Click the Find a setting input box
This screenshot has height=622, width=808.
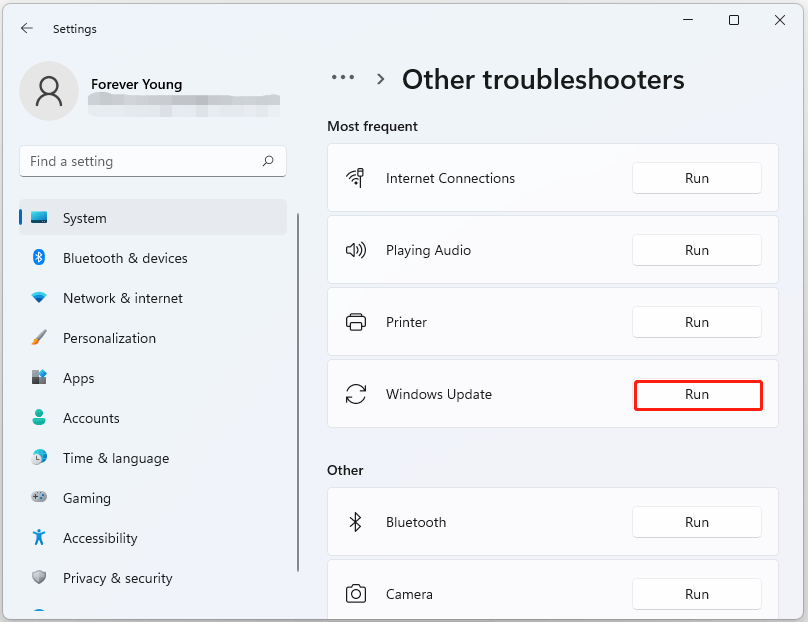[x=152, y=161]
